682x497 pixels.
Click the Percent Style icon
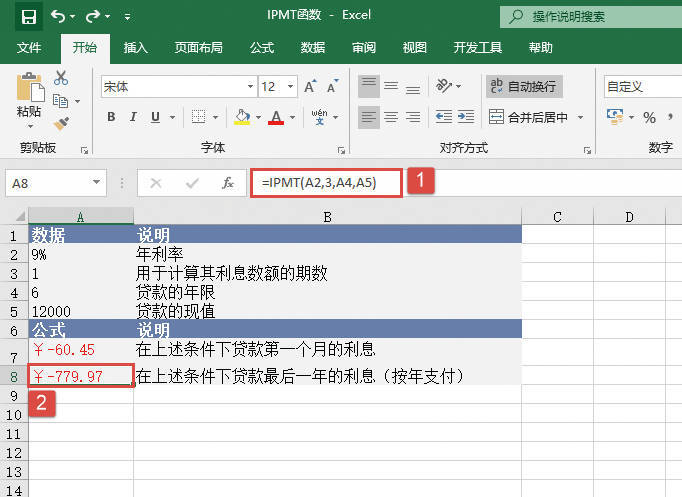(x=649, y=117)
